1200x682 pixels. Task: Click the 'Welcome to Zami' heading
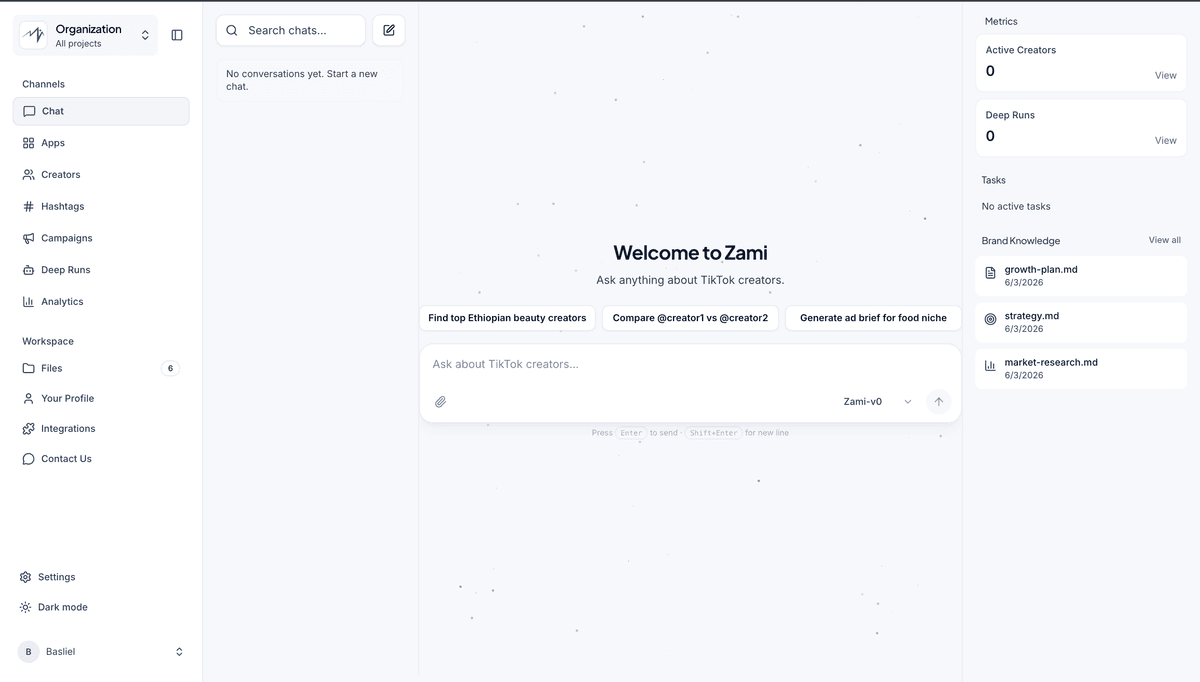click(690, 253)
